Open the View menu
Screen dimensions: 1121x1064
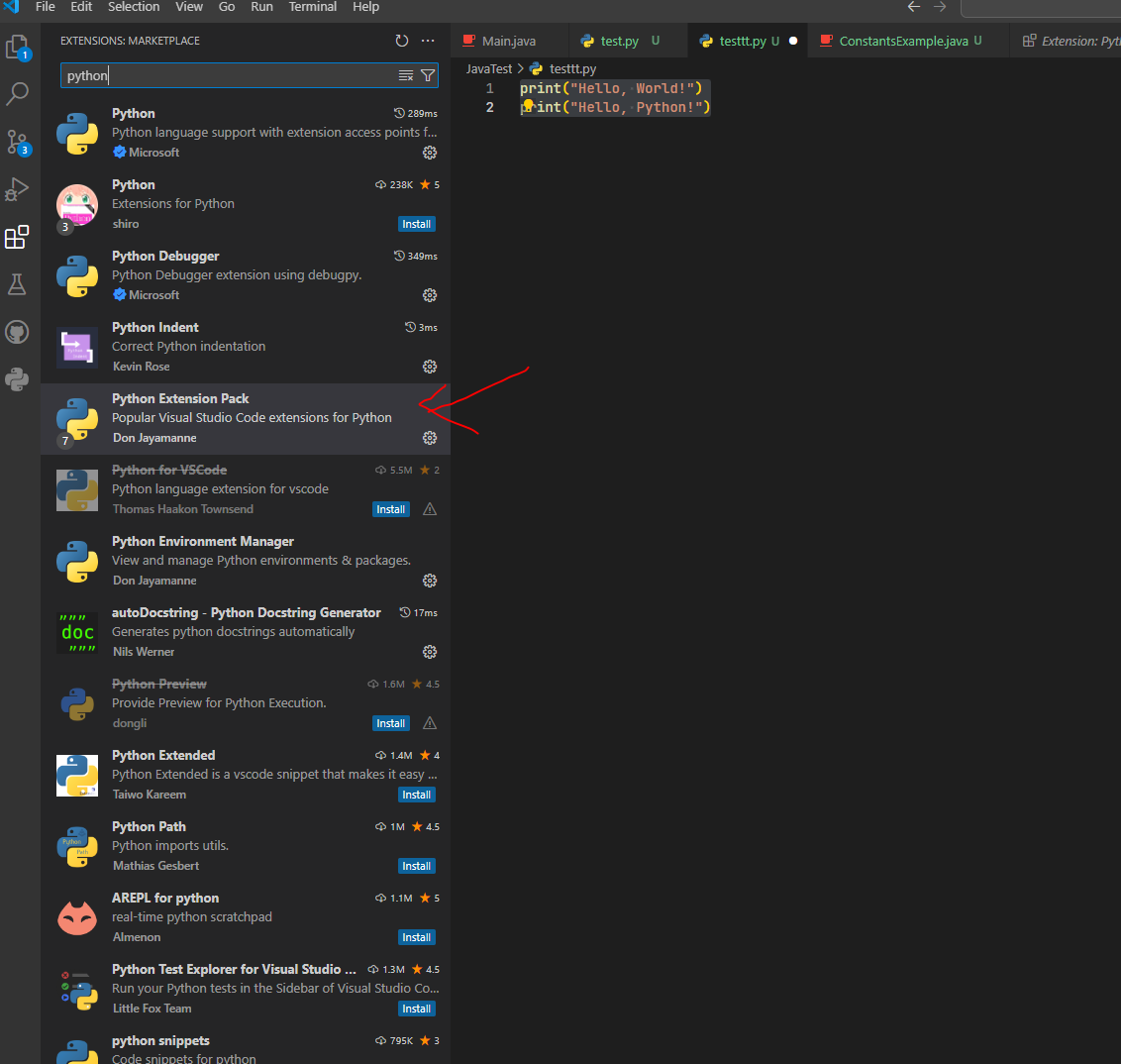coord(189,6)
